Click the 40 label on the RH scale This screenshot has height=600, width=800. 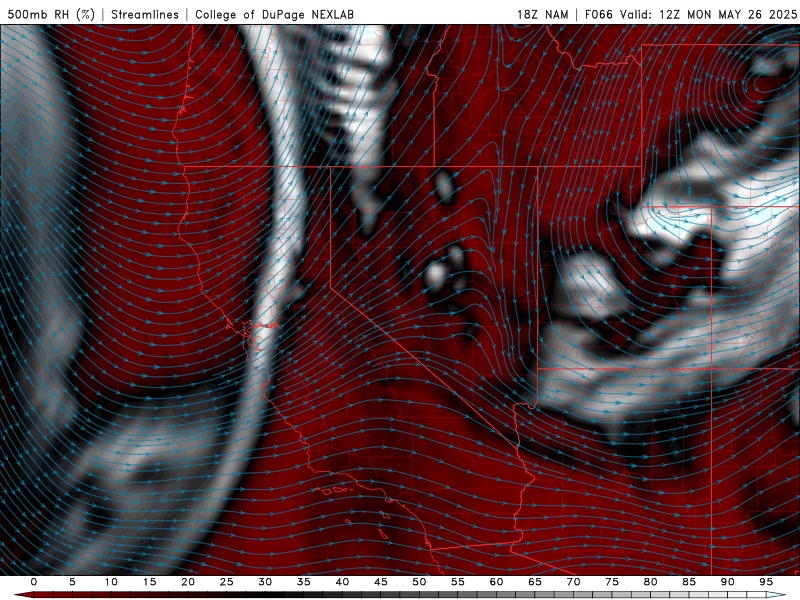pos(342,582)
